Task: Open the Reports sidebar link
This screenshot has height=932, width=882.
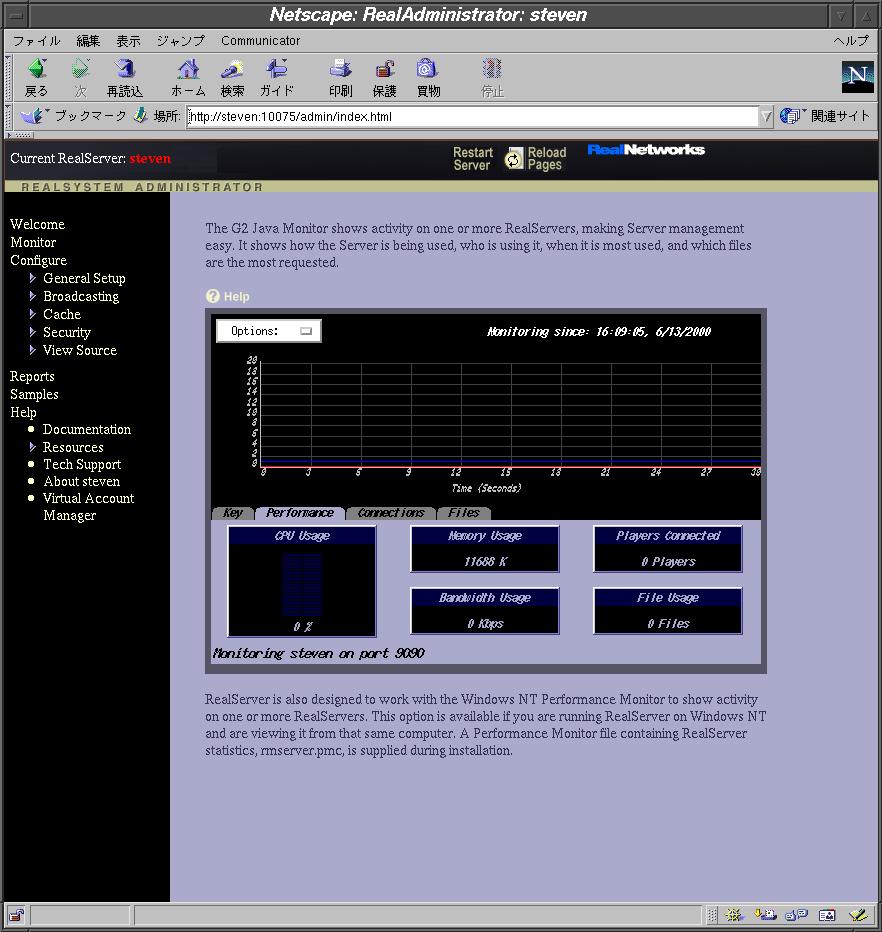Action: (32, 376)
